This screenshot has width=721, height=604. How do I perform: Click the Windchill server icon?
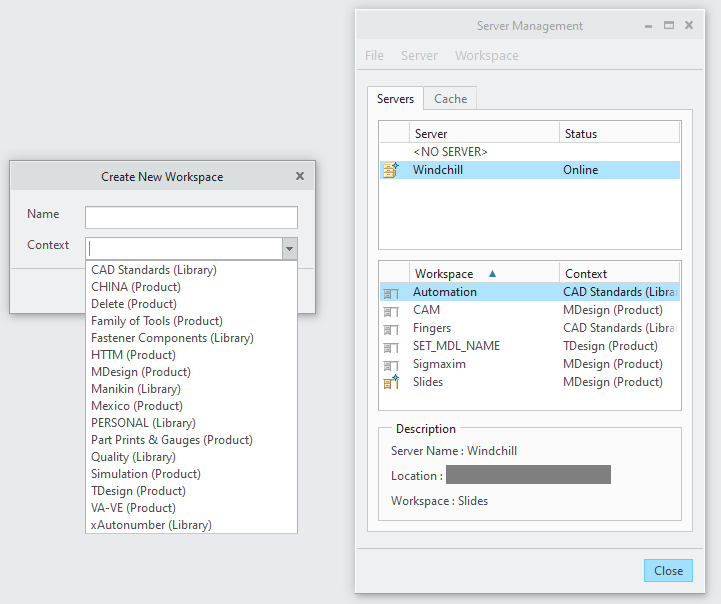tap(391, 170)
